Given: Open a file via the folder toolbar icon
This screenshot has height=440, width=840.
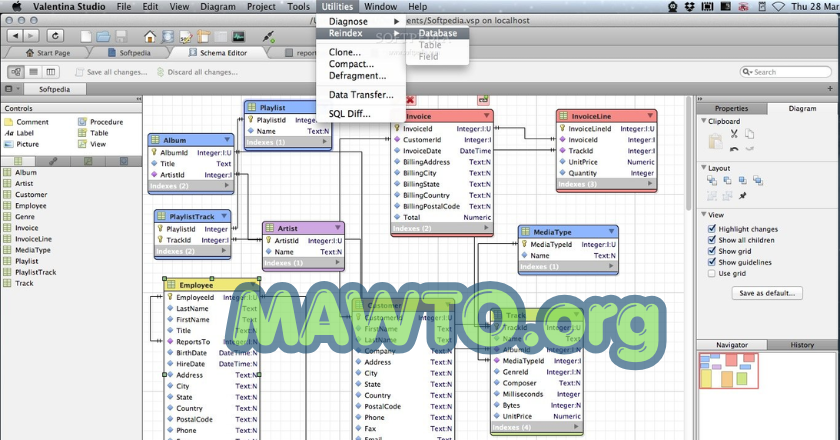Looking at the screenshot, I should pyautogui.click(x=103, y=36).
